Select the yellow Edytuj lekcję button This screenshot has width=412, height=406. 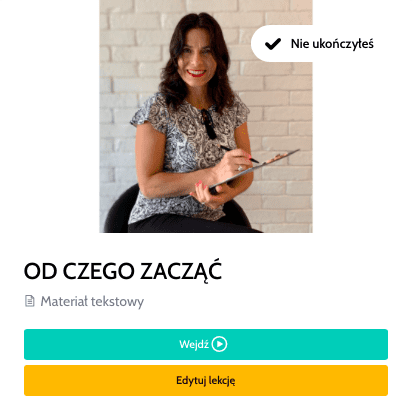pyautogui.click(x=206, y=380)
